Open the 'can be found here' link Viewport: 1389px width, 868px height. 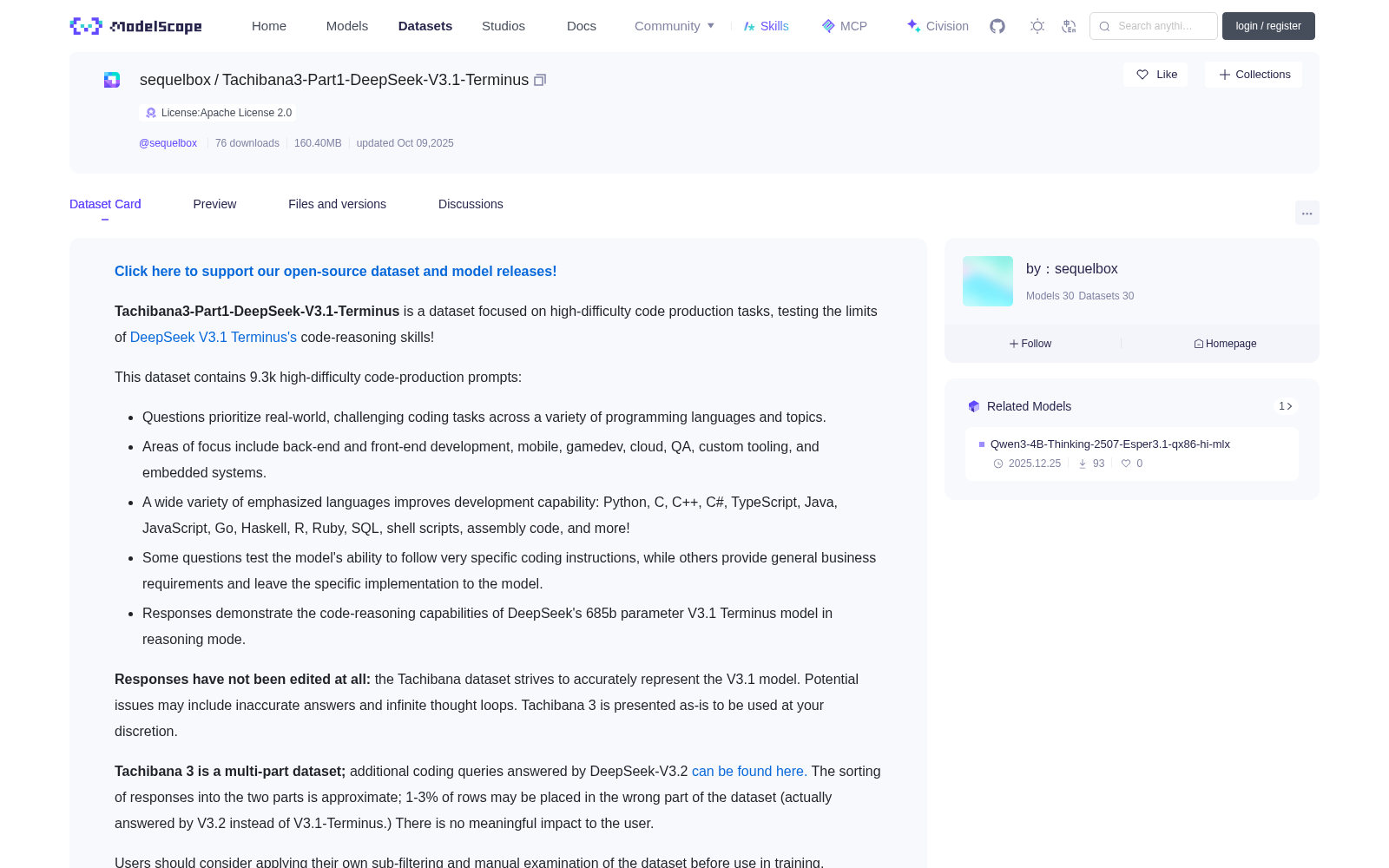tap(749, 771)
